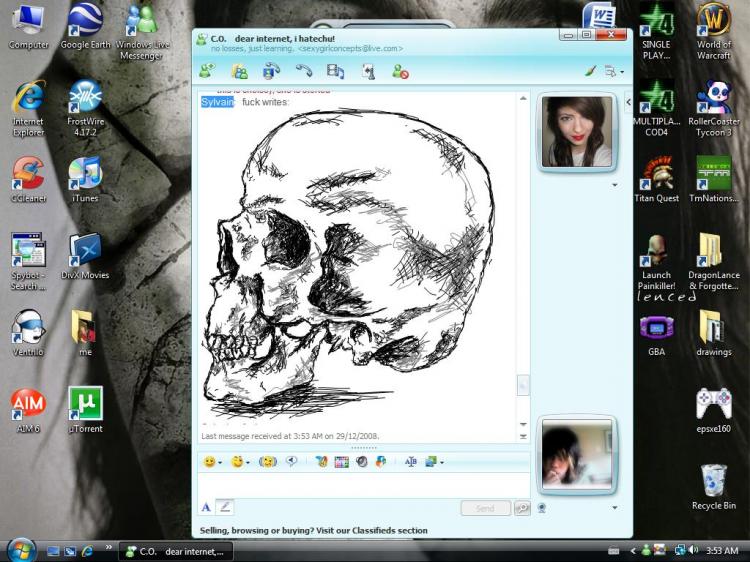Toggle the webcam icon below display picture
750x562 pixels.
pyautogui.click(x=542, y=508)
